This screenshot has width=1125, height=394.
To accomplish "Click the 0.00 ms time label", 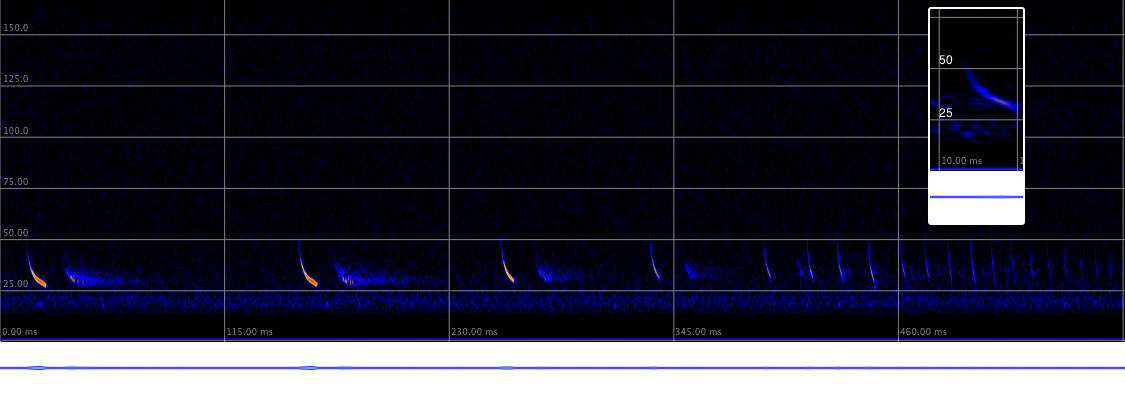I will point(19,332).
